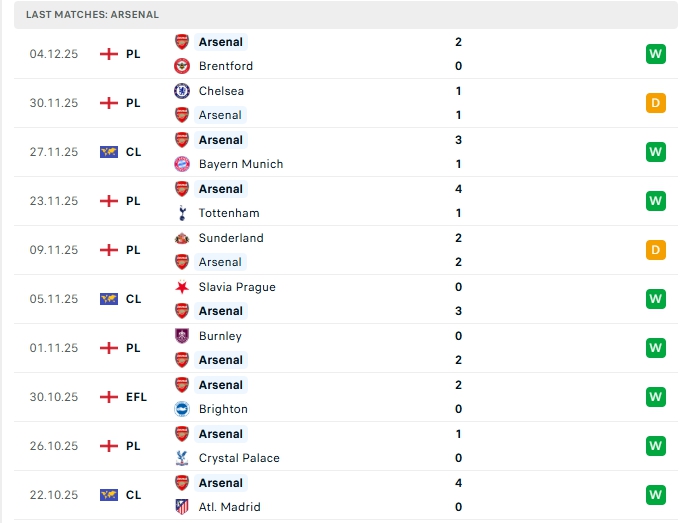Open the Tottenham team link
The image size is (687, 523).
[229, 213]
